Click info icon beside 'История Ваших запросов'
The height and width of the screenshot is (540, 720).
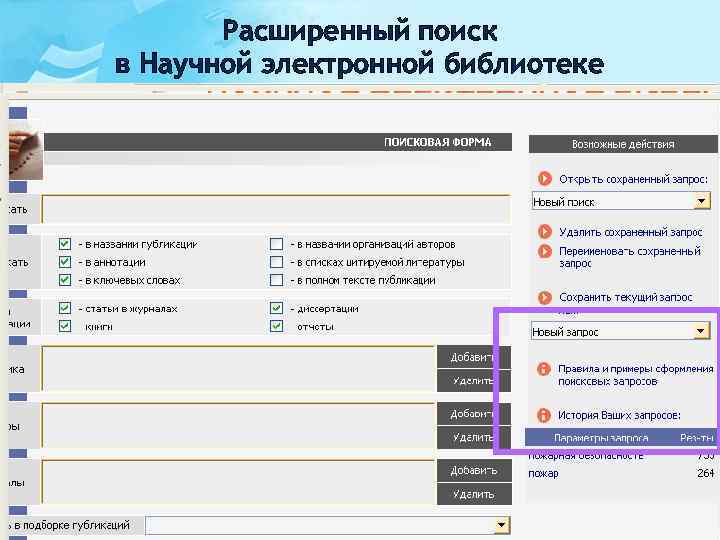tap(544, 415)
